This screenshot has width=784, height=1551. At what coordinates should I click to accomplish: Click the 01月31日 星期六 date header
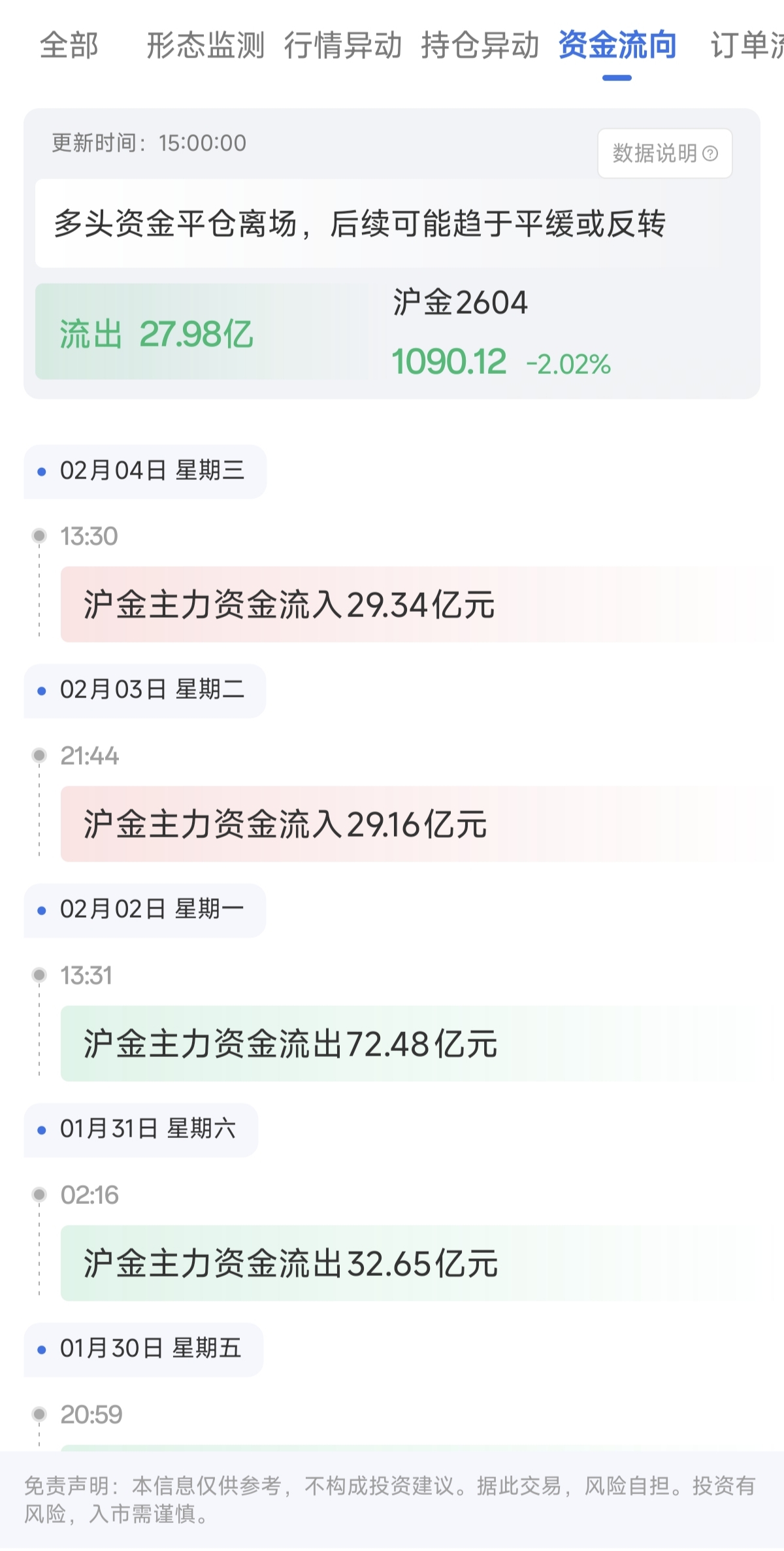(141, 1129)
